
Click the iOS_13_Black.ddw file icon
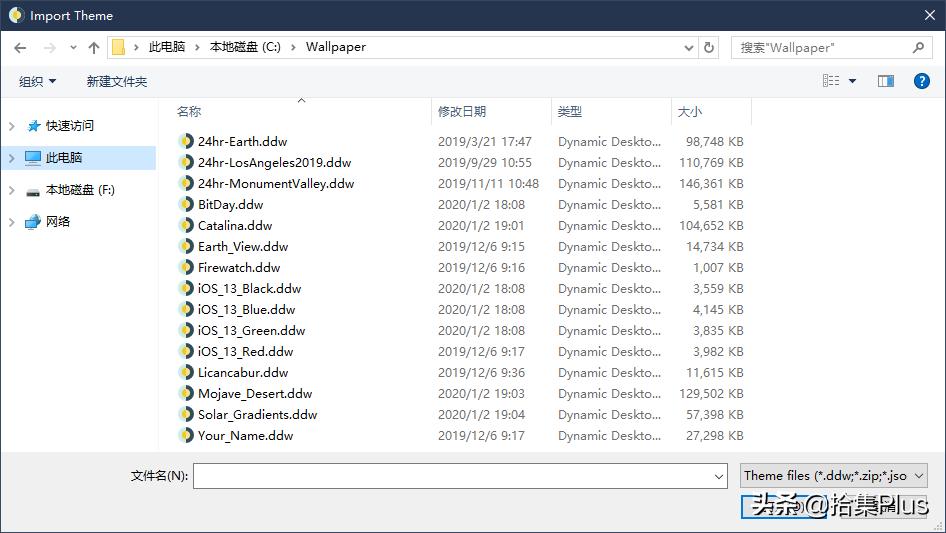(x=186, y=288)
